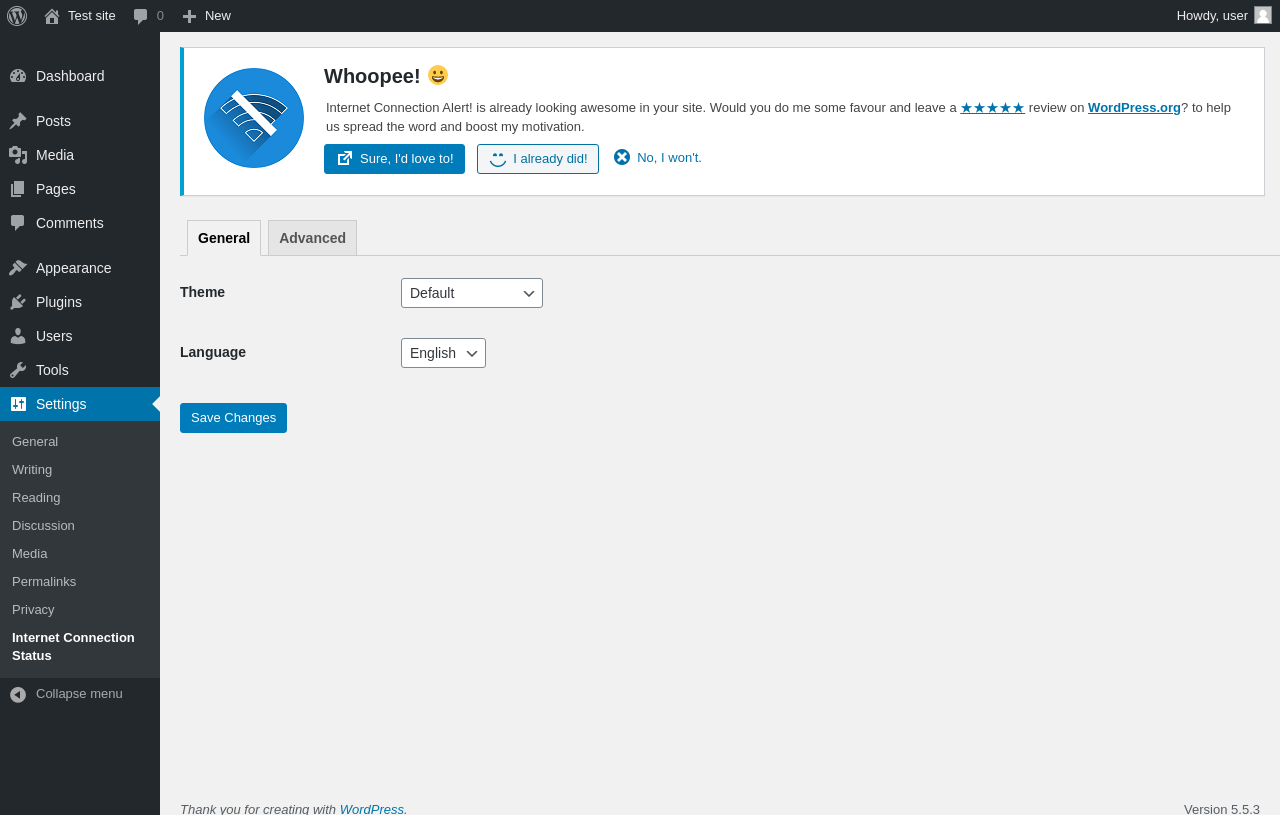The image size is (1280, 815).
Task: Click the Appearance paintbrush icon
Action: [x=18, y=268]
